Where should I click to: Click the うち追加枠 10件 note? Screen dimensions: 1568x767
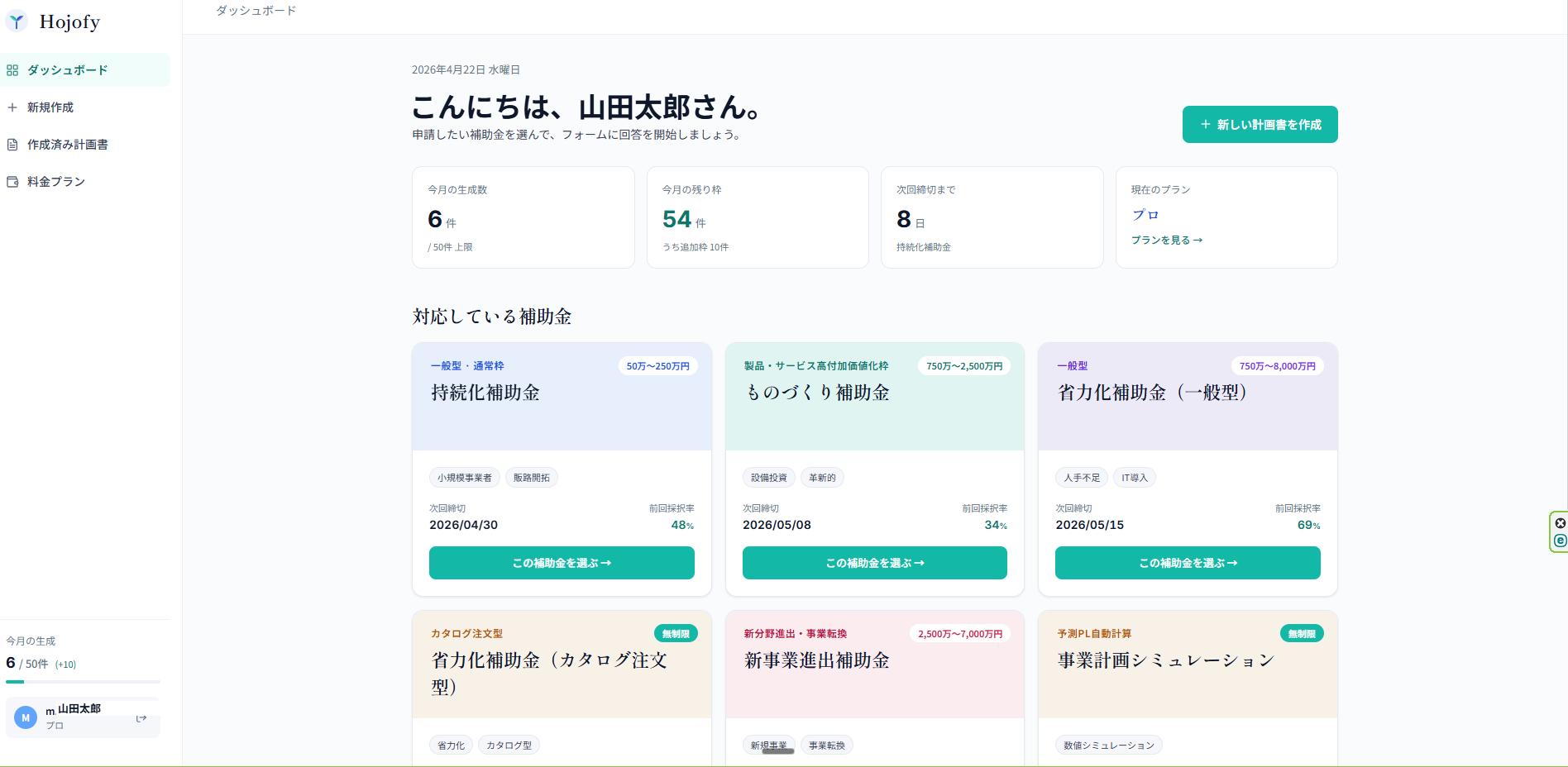(696, 247)
